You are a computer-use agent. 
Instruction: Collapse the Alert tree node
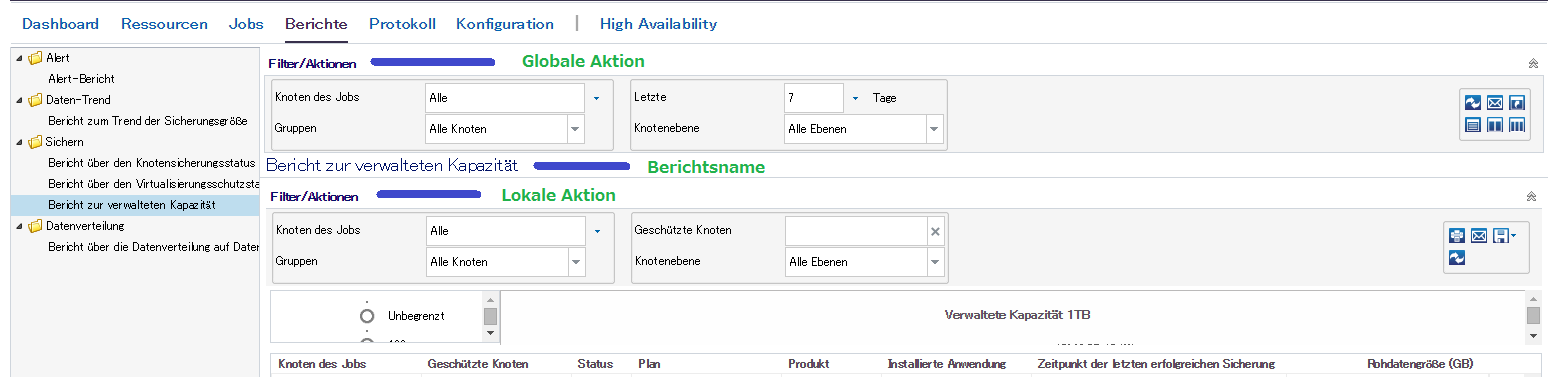point(19,58)
